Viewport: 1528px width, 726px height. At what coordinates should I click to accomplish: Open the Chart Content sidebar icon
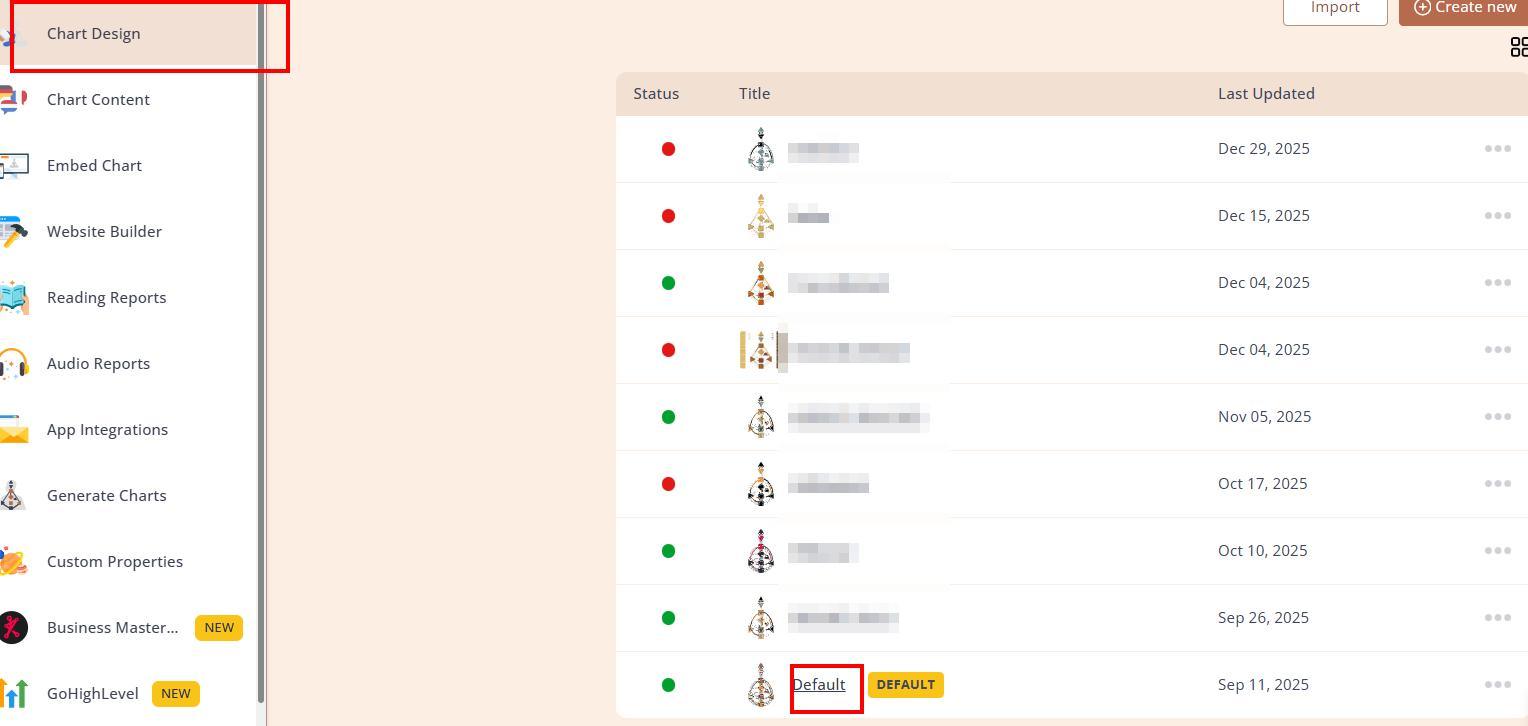coord(13,100)
